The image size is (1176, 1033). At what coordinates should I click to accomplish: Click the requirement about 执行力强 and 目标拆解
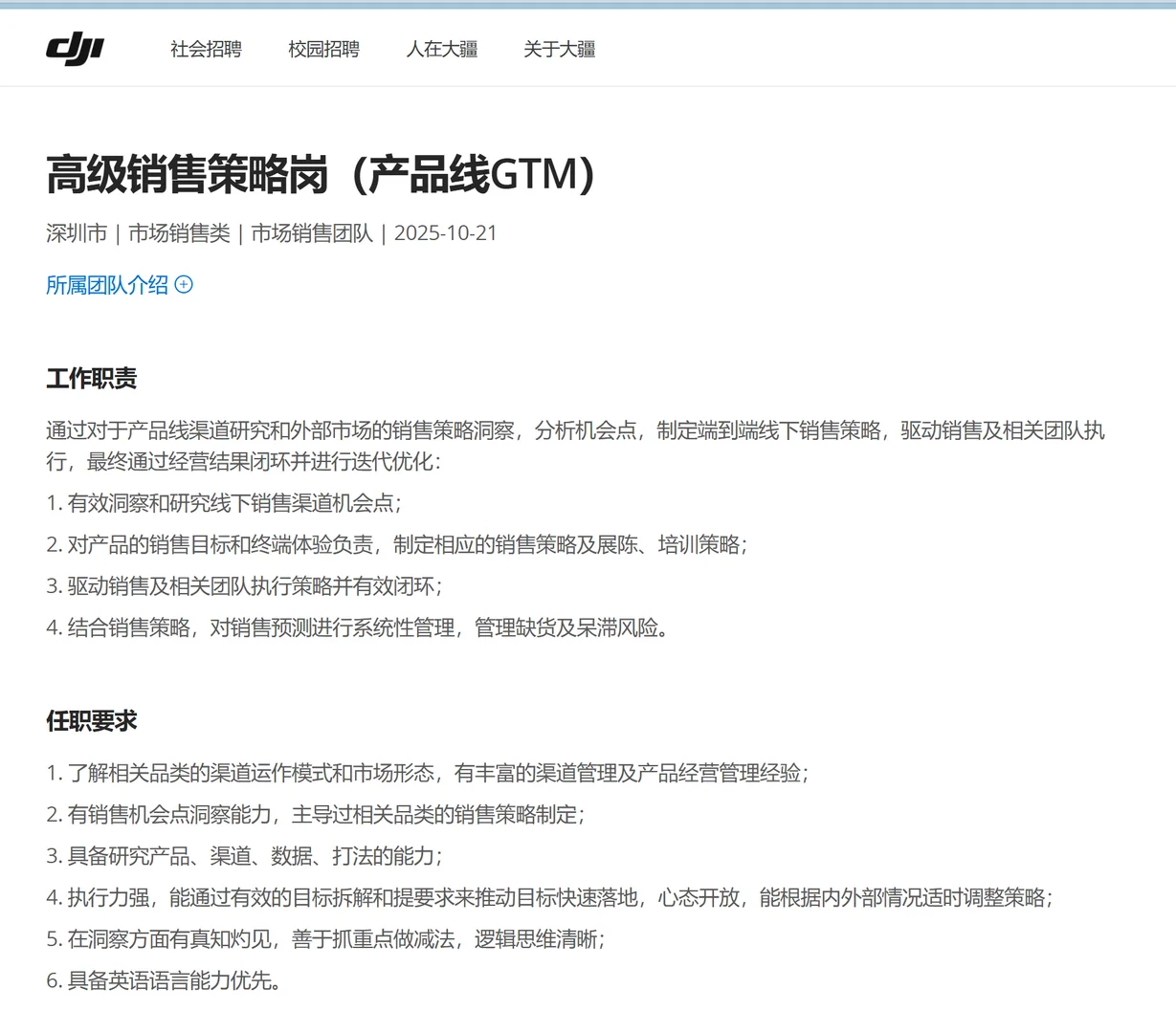(x=549, y=897)
